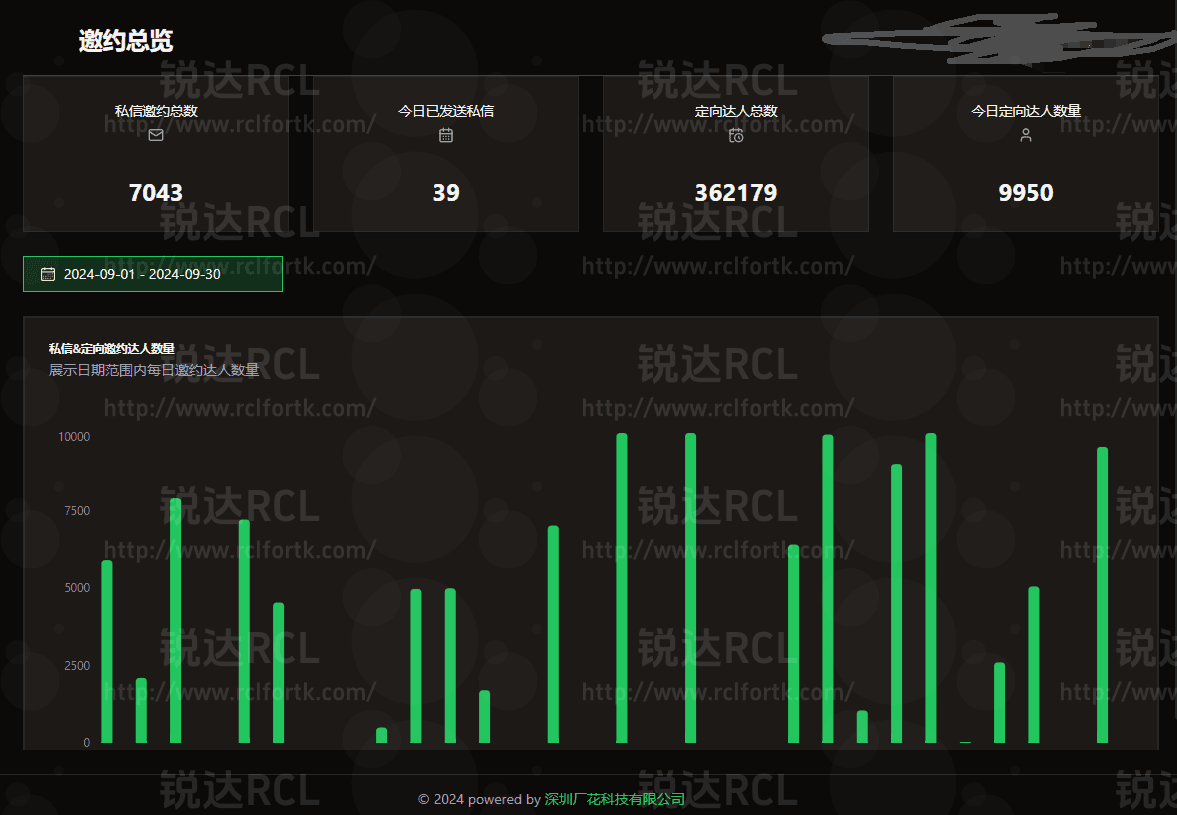1177x815 pixels.
Task: Click the calendar icon inside the date range selector
Action: pos(47,273)
